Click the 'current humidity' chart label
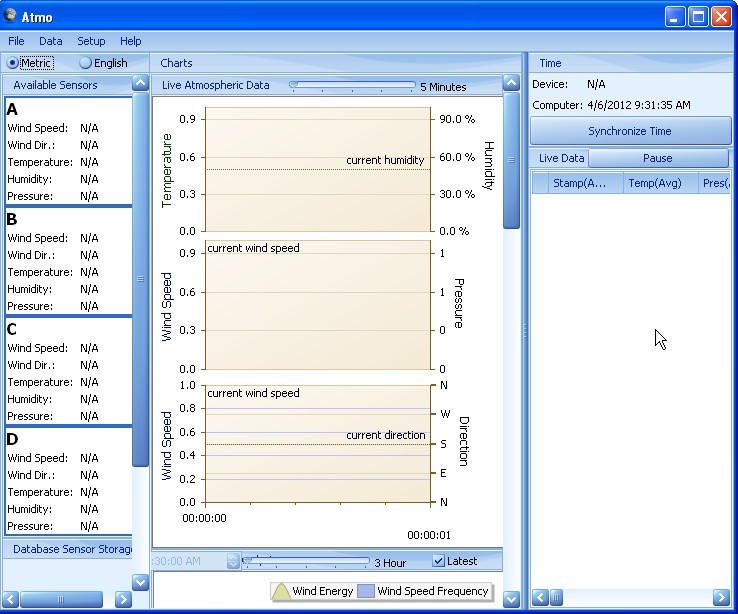The image size is (738, 614). tap(385, 160)
